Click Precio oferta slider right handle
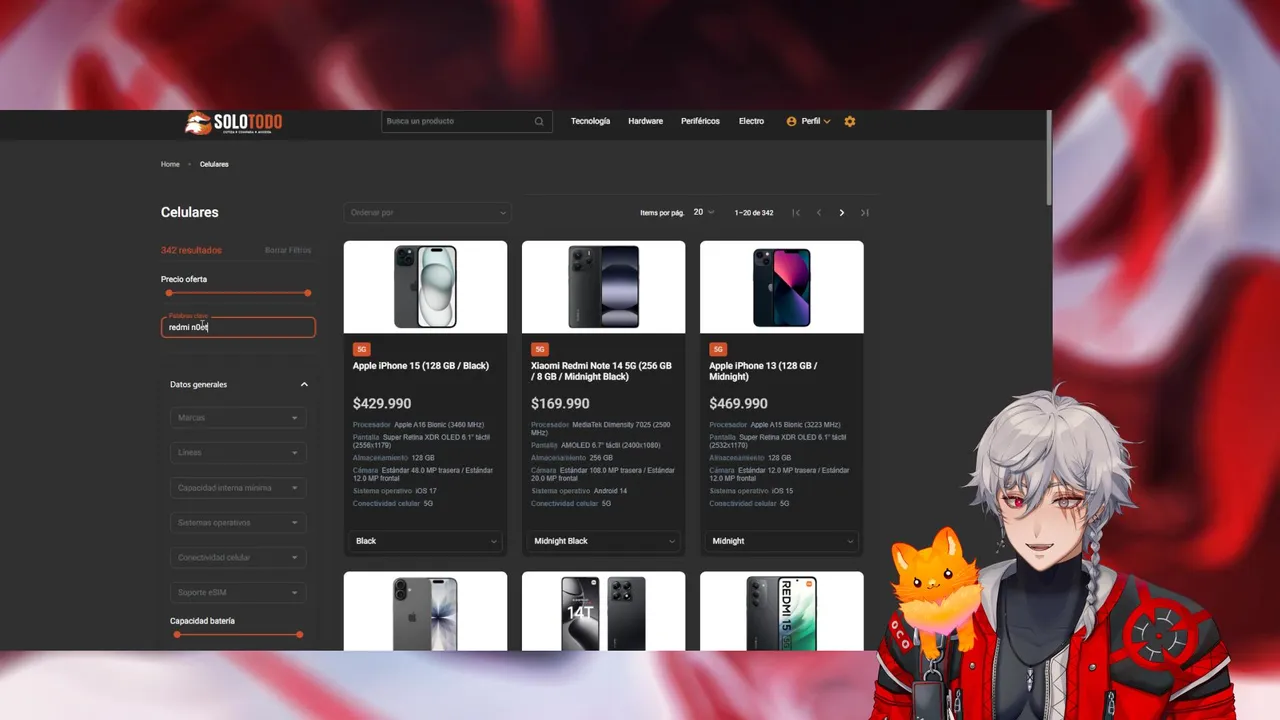 click(x=308, y=293)
